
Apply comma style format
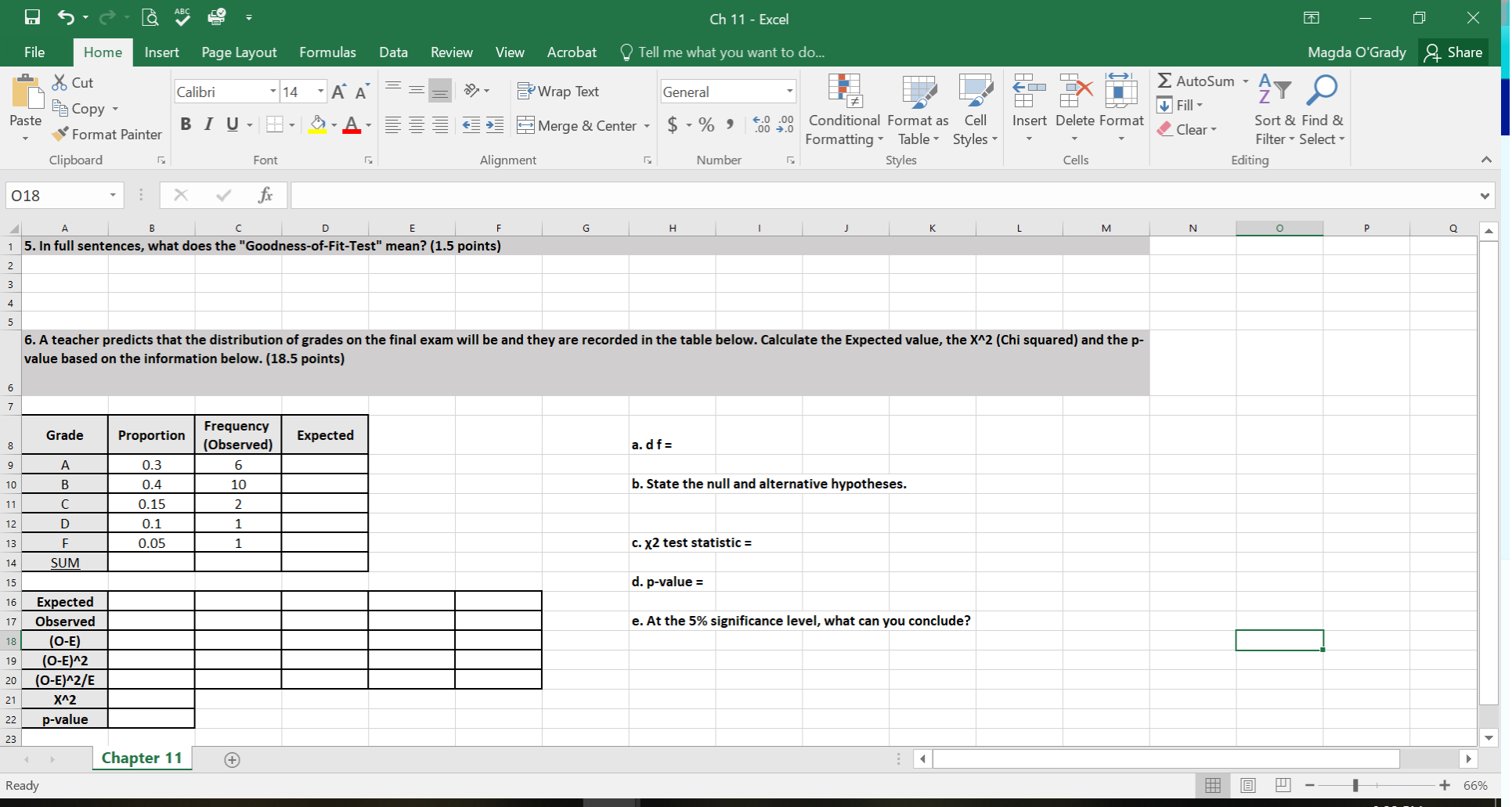click(730, 124)
